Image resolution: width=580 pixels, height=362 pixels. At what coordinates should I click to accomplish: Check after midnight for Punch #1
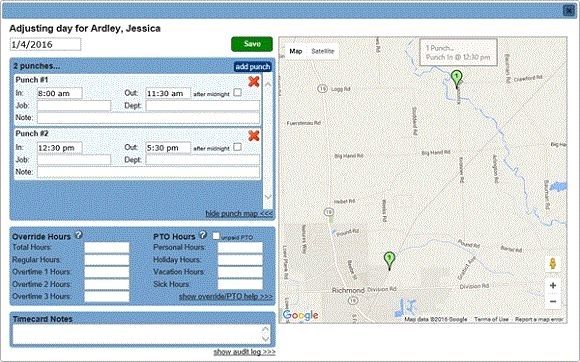pyautogui.click(x=237, y=92)
